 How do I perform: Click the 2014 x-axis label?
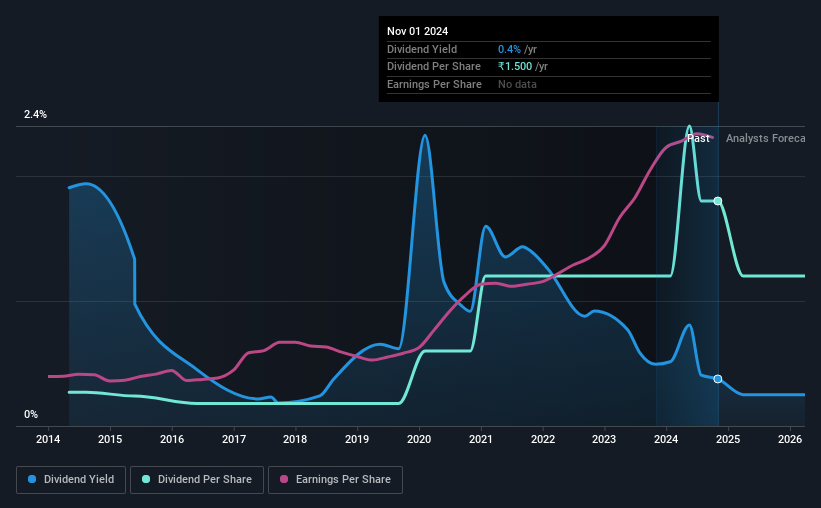point(48,439)
